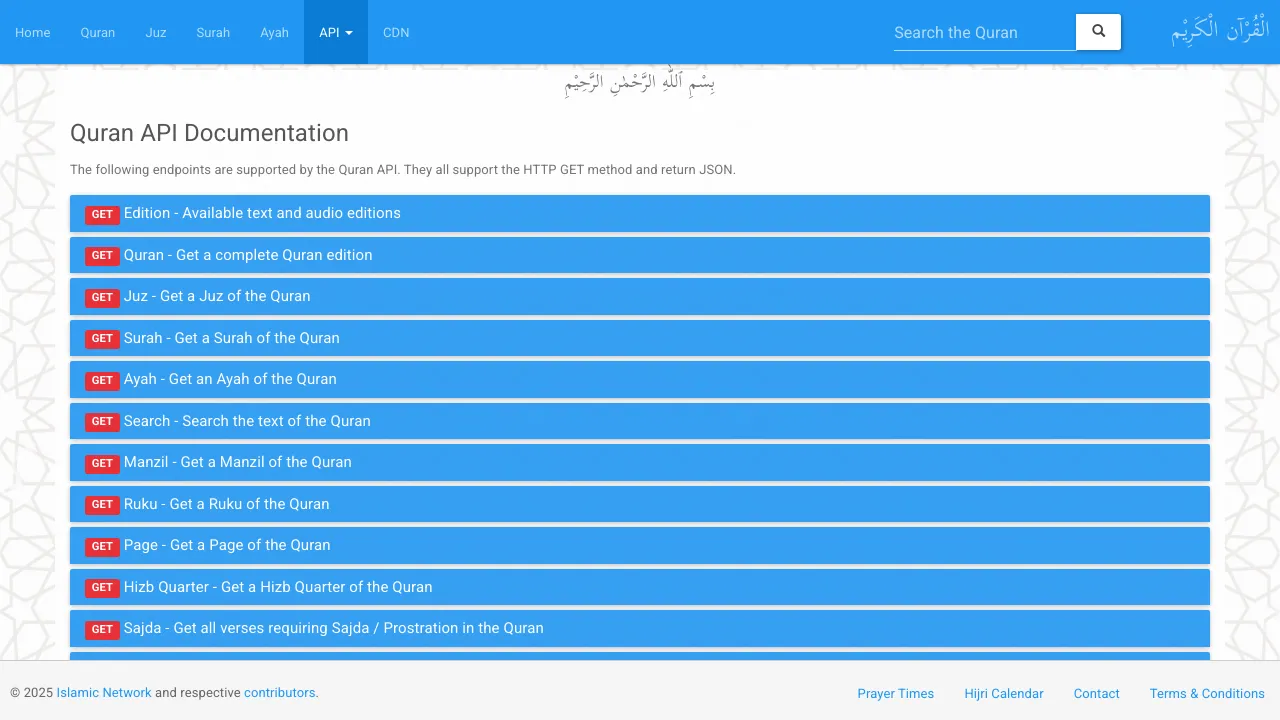Viewport: 1280px width, 720px height.
Task: Expand the Sajda endpoint section
Action: point(640,628)
